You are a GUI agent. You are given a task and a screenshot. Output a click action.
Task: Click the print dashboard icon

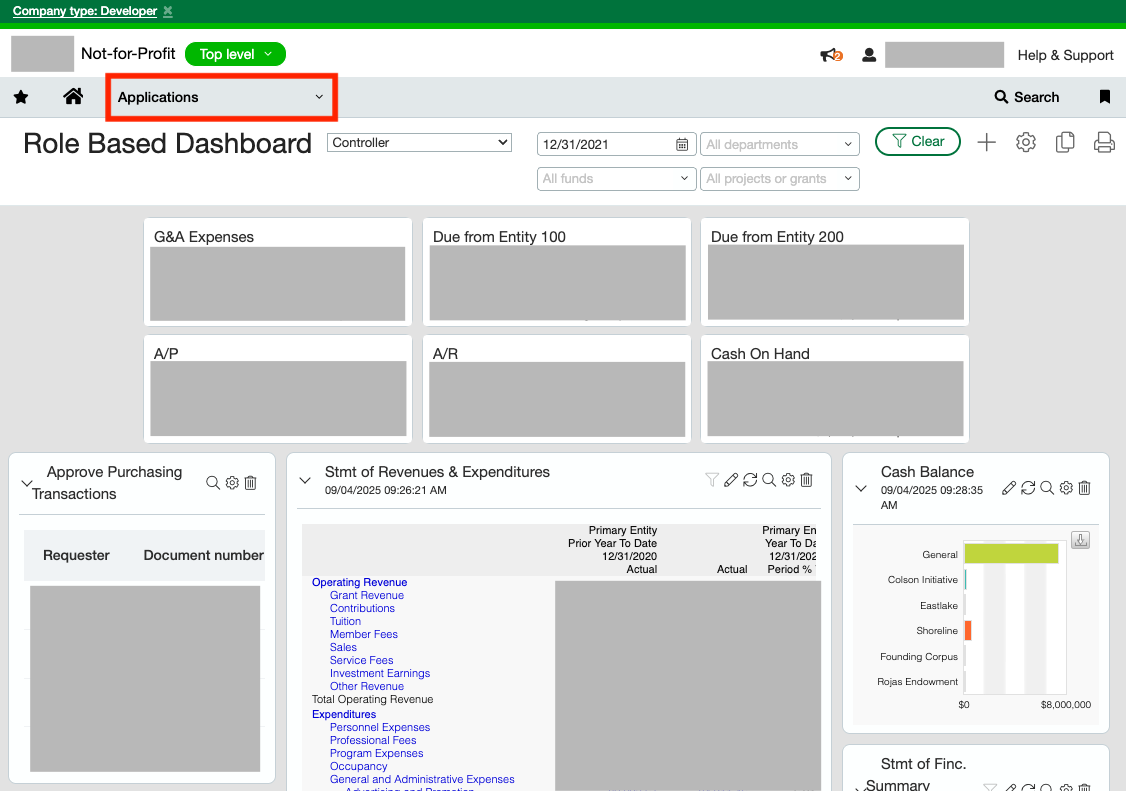point(1104,142)
